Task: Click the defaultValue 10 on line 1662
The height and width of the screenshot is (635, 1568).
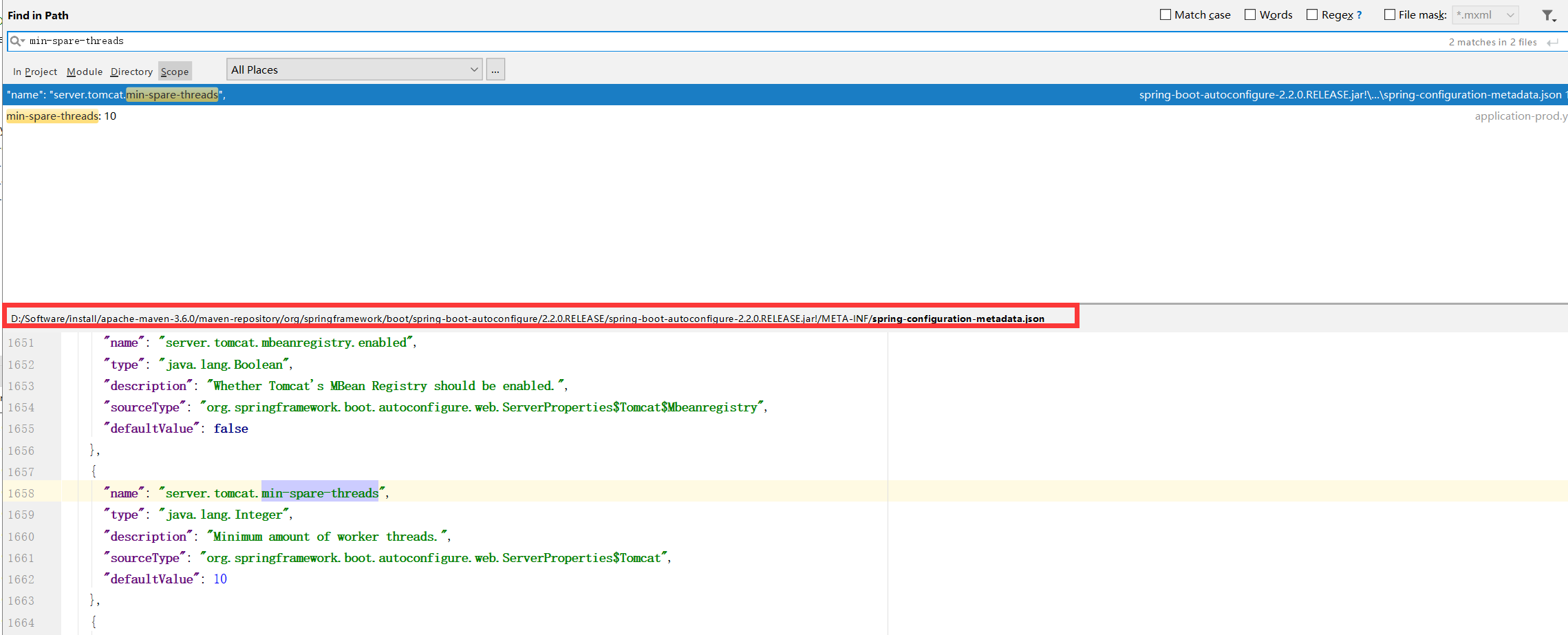Action: click(x=220, y=579)
